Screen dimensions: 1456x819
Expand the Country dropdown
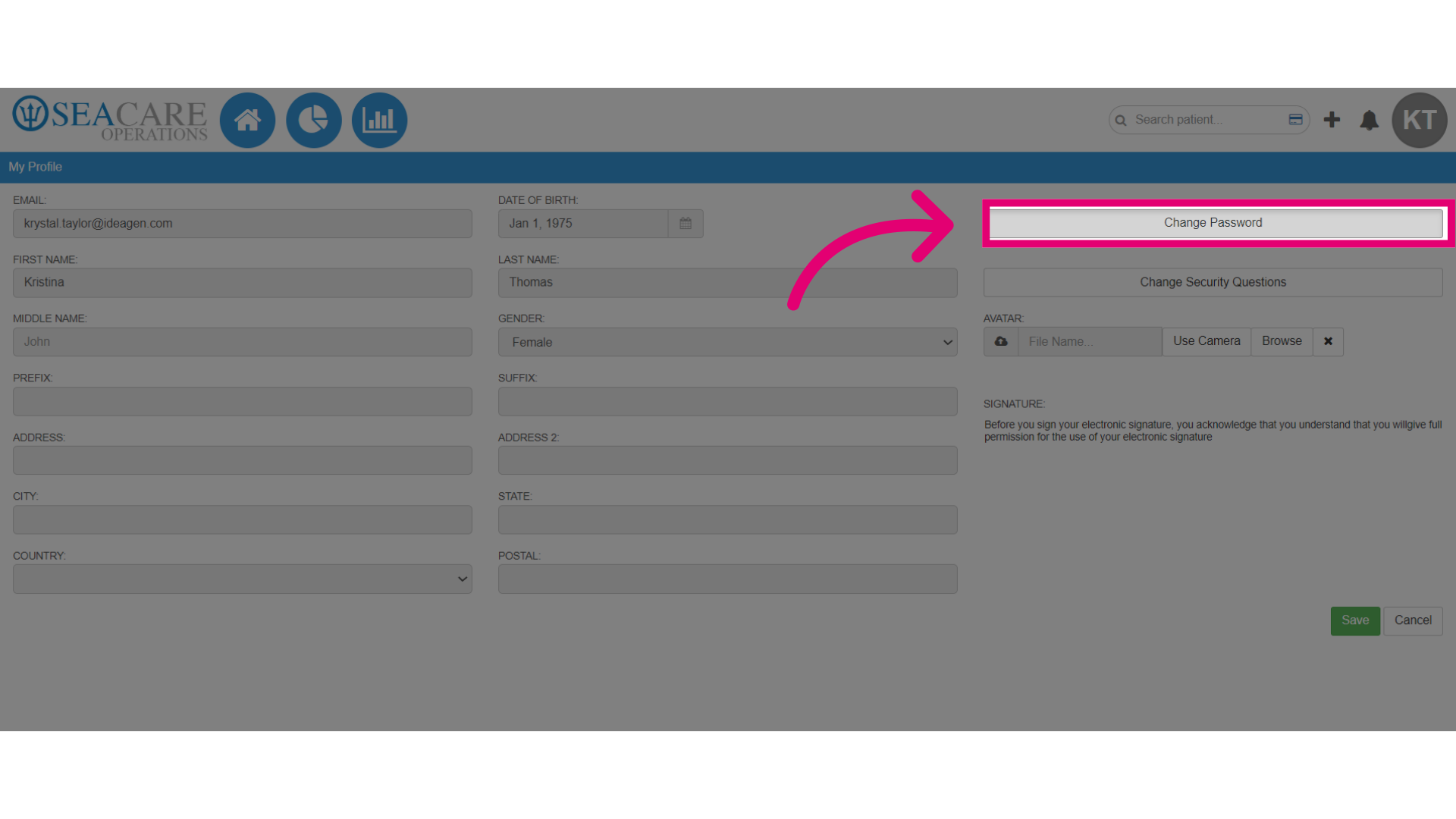pyautogui.click(x=243, y=579)
